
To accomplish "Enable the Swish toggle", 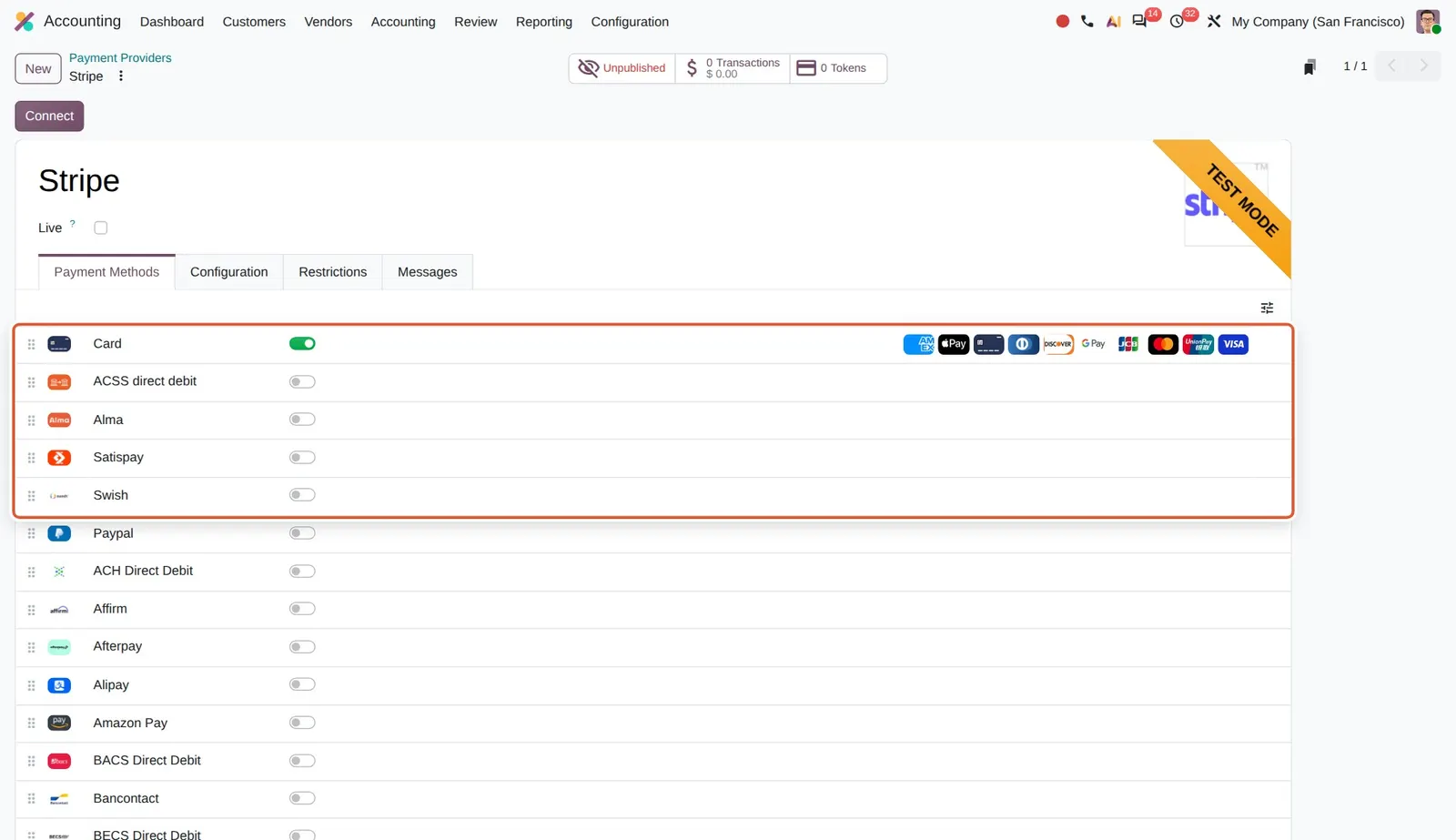I will tap(302, 495).
